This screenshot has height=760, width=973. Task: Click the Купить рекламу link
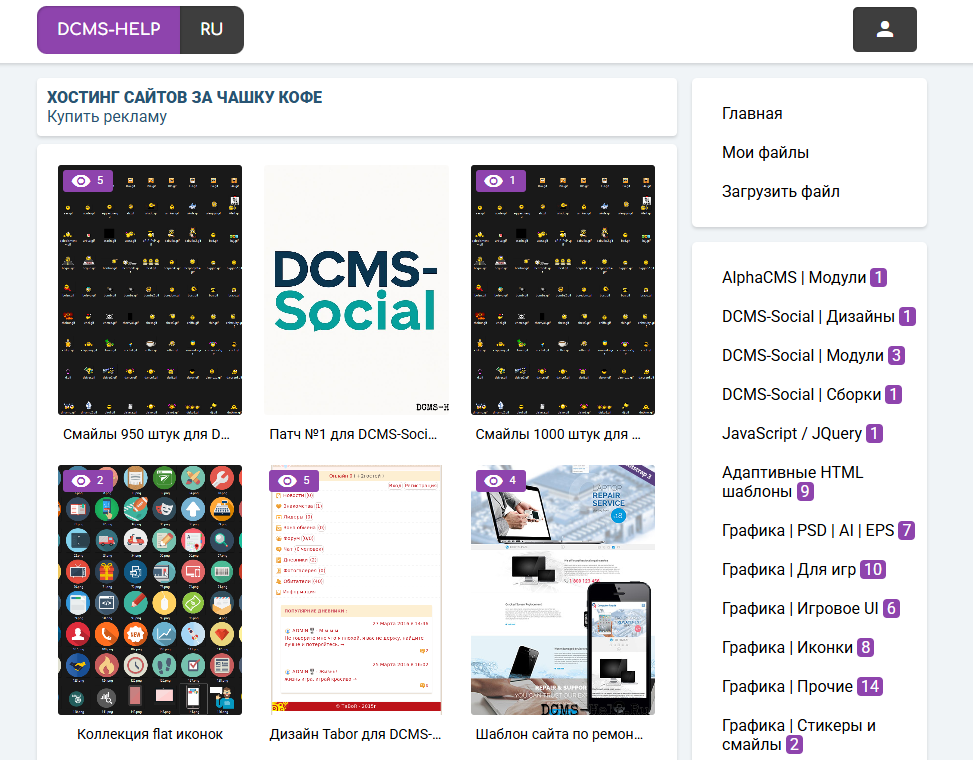coord(107,117)
